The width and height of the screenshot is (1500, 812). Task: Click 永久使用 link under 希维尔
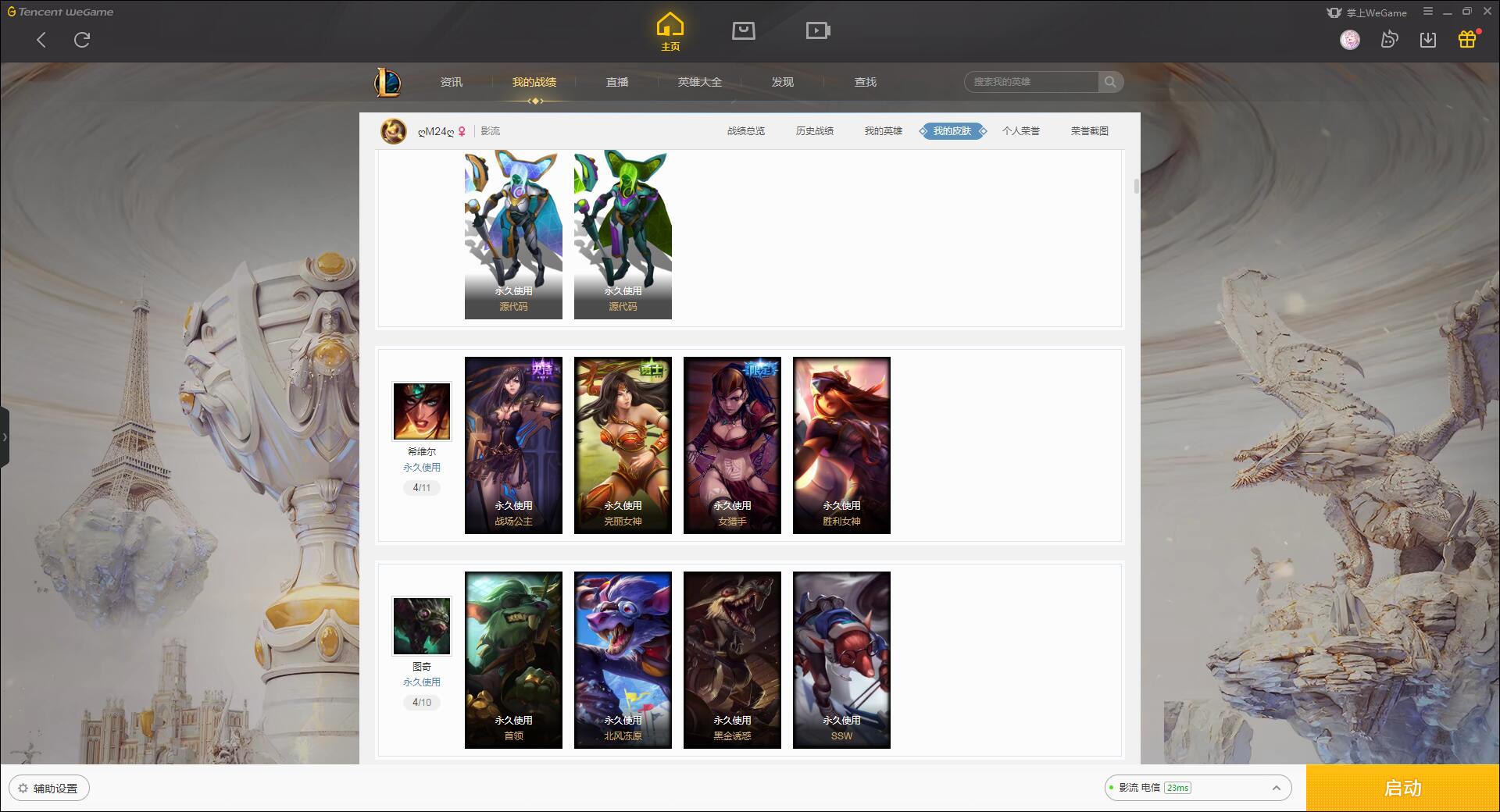tap(422, 467)
